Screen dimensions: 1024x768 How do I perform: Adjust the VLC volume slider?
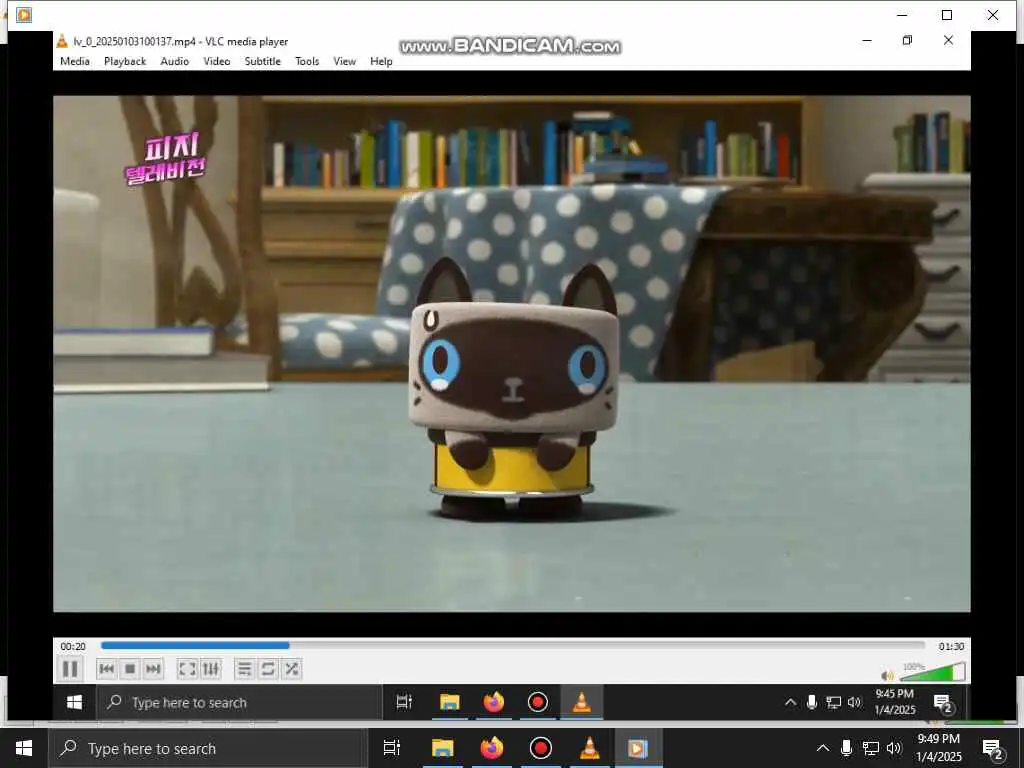coord(933,672)
